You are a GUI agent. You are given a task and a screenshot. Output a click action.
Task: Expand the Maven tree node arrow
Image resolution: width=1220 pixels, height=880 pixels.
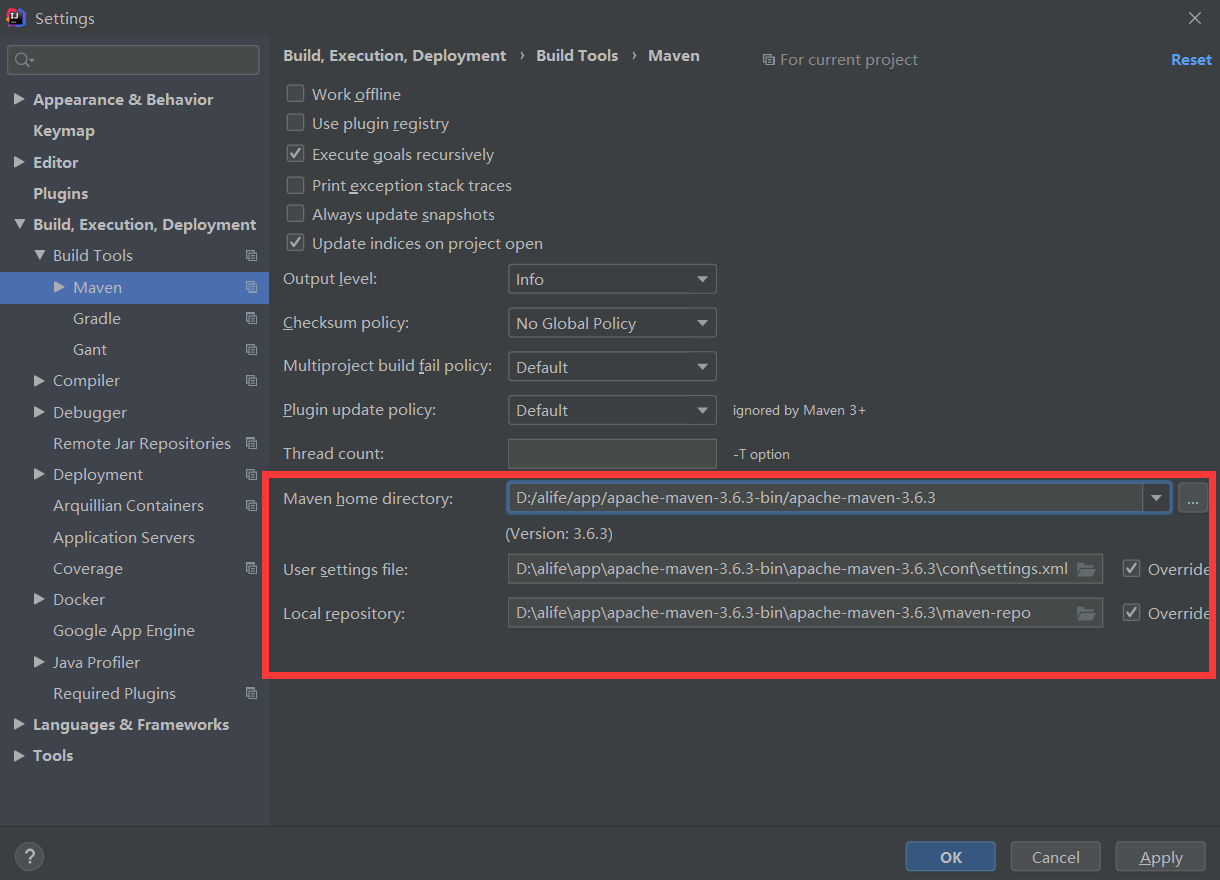pyautogui.click(x=59, y=287)
